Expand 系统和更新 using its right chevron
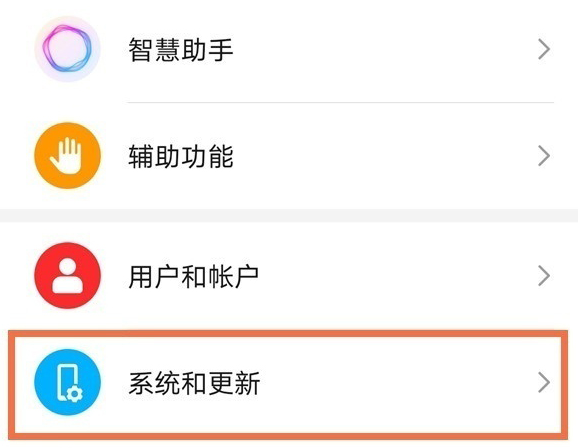This screenshot has height=448, width=578. (544, 382)
